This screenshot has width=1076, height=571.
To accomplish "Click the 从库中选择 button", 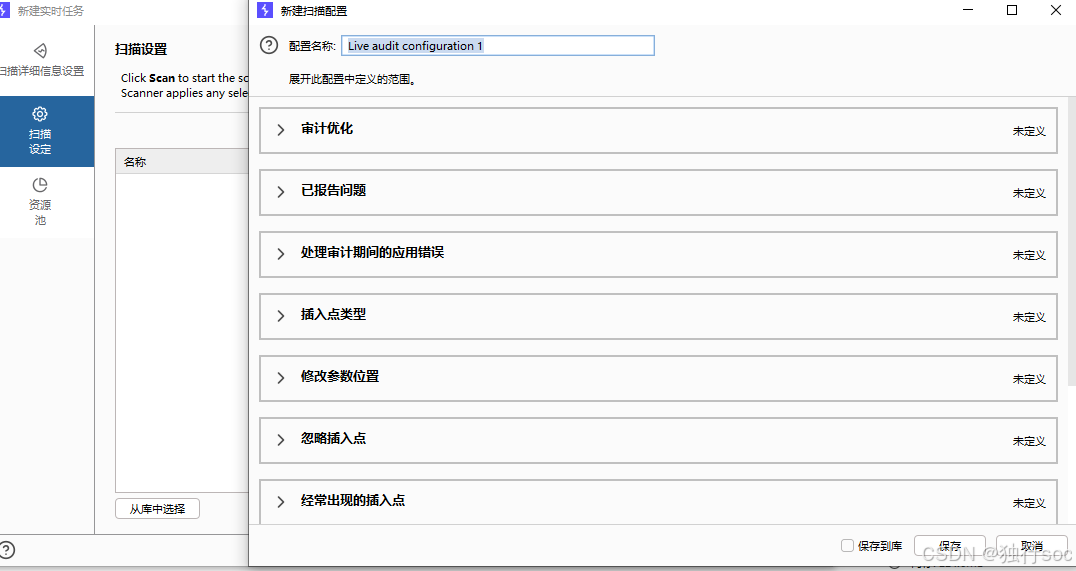I will click(157, 509).
